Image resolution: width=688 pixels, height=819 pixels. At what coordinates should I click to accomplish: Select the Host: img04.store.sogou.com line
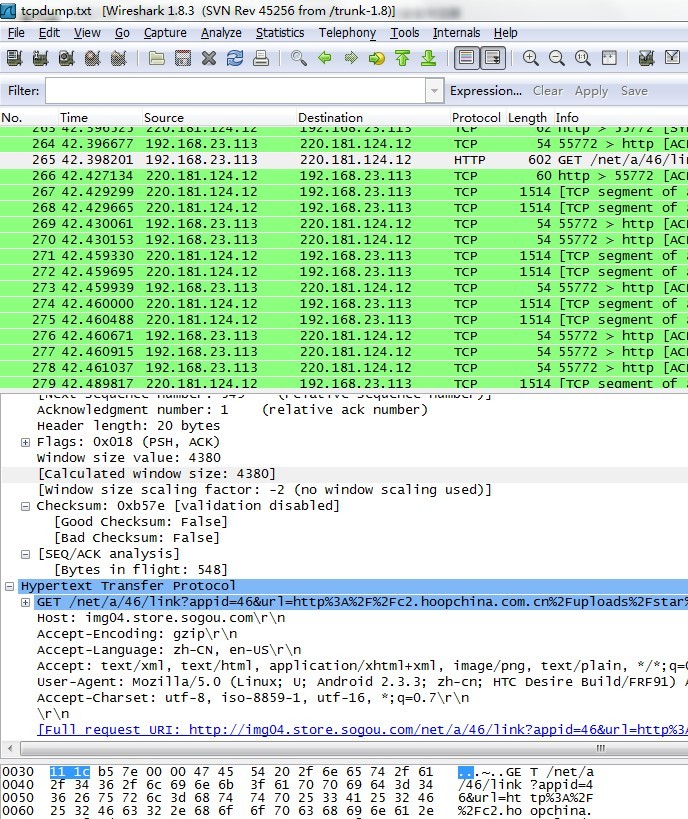coord(161,618)
